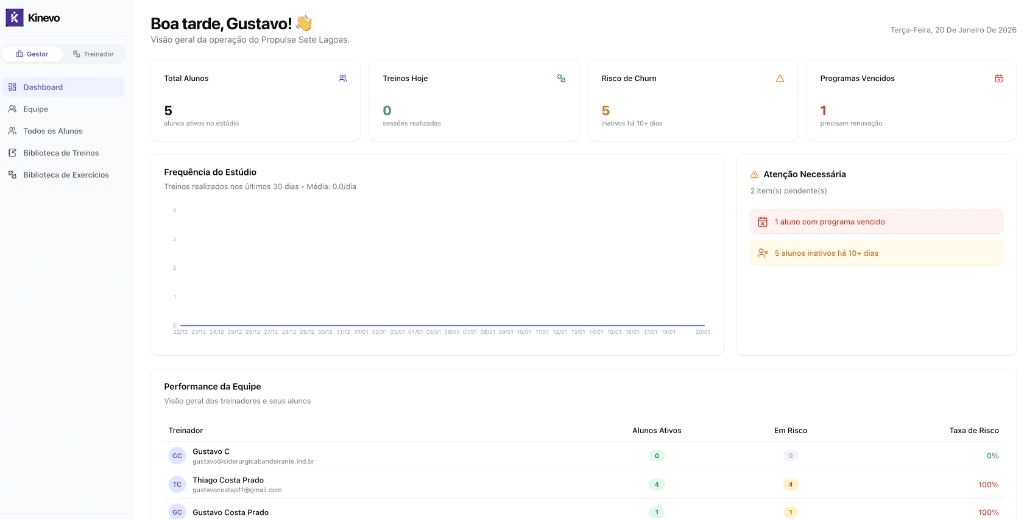1024x519 pixels.
Task: Click the Biblioteca de Treinos icon
Action: [12, 153]
